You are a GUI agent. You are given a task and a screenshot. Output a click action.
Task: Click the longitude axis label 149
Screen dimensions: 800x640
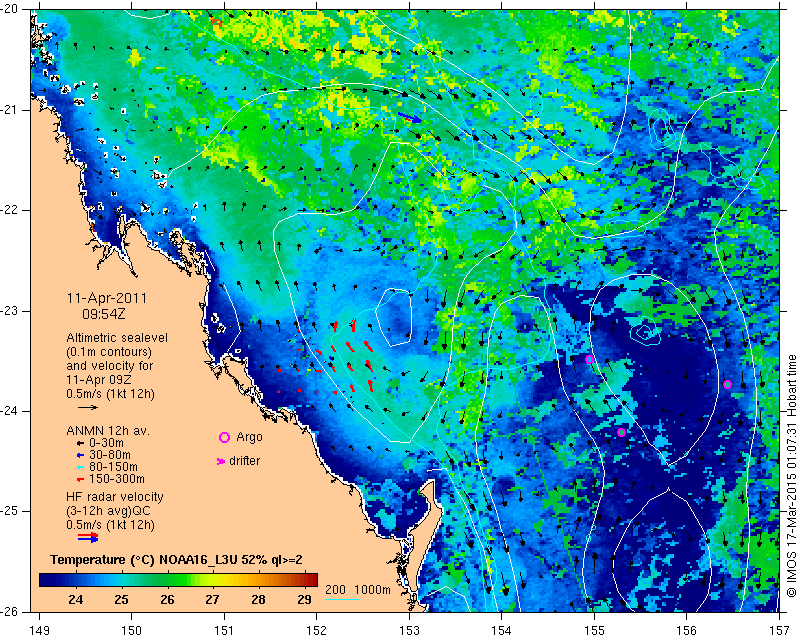pos(39,630)
